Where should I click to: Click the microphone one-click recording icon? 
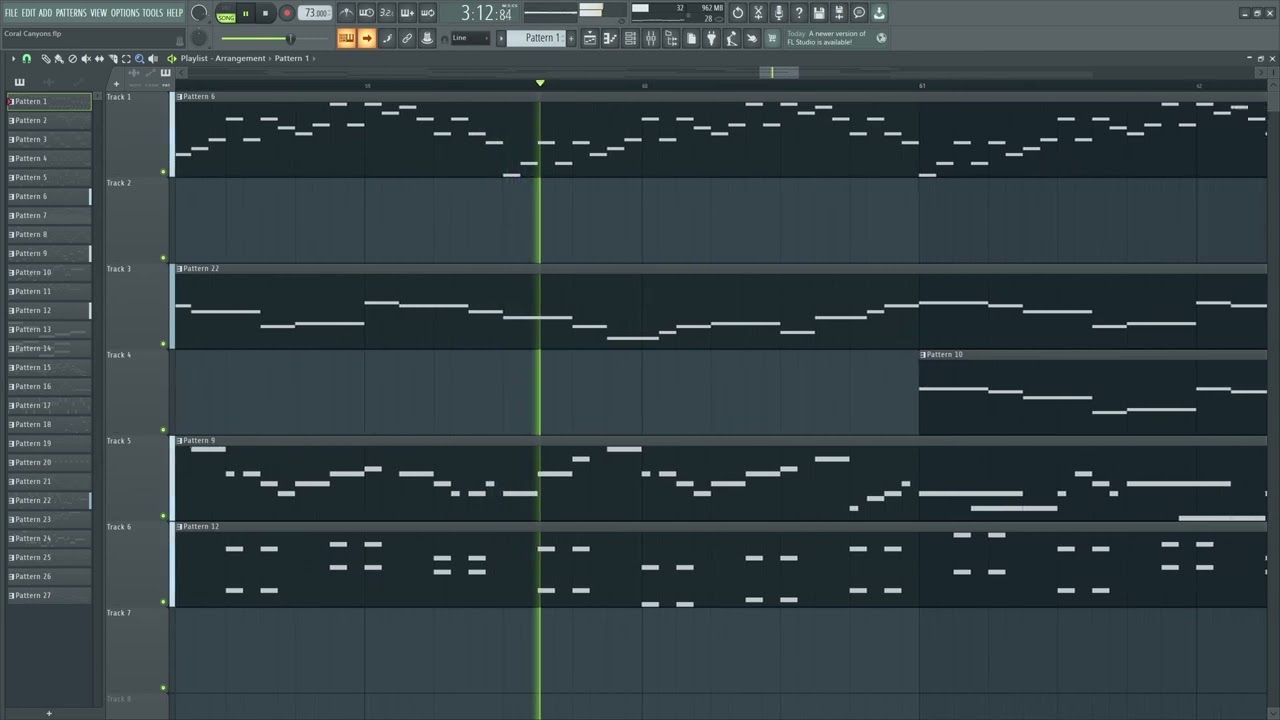pos(778,13)
